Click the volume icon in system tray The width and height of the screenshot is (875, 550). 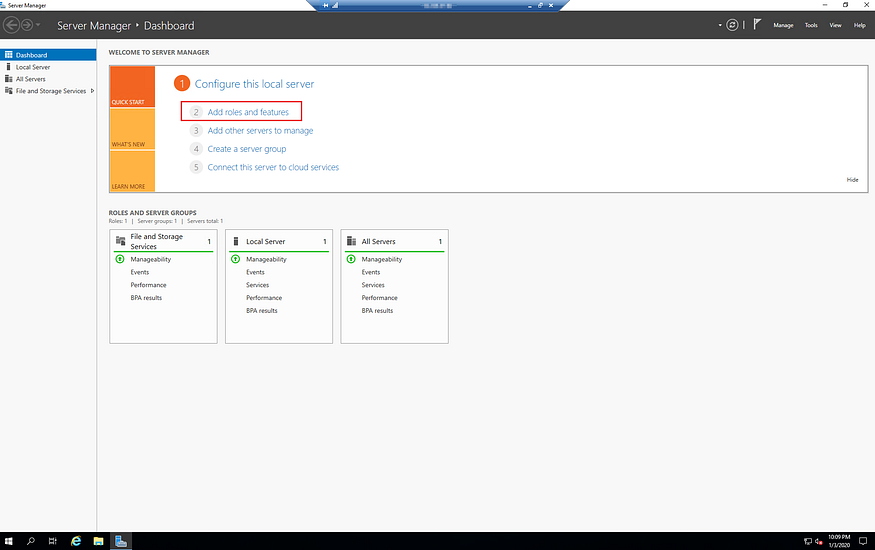click(x=819, y=541)
